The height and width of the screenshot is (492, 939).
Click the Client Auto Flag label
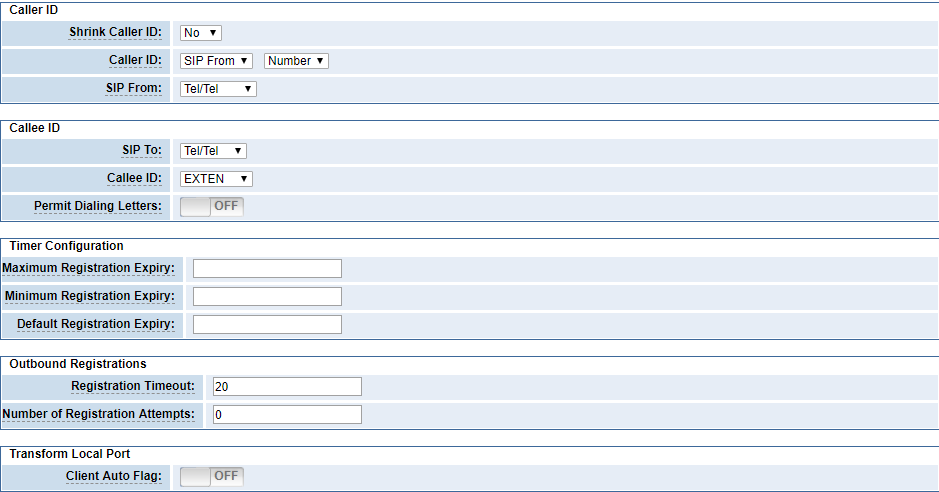pyautogui.click(x=114, y=476)
